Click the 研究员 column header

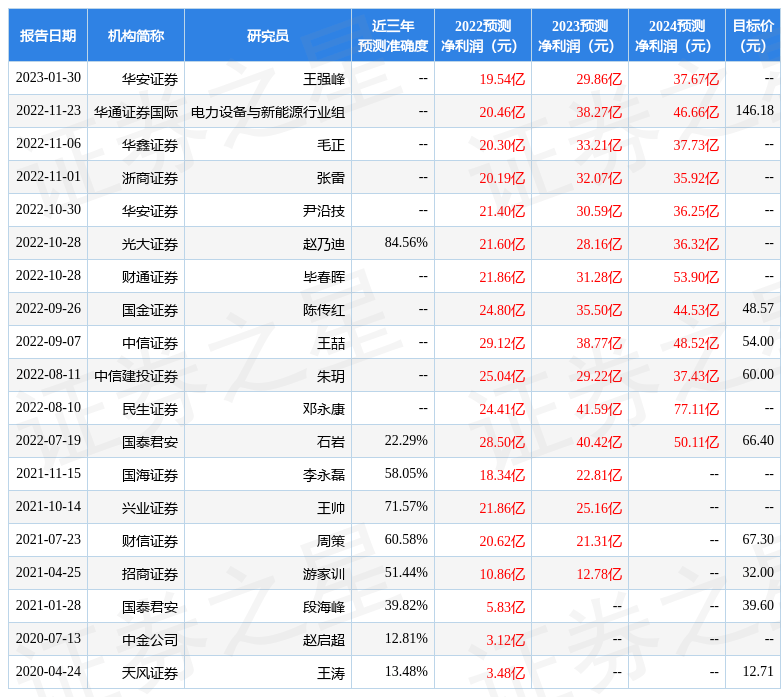tap(267, 36)
